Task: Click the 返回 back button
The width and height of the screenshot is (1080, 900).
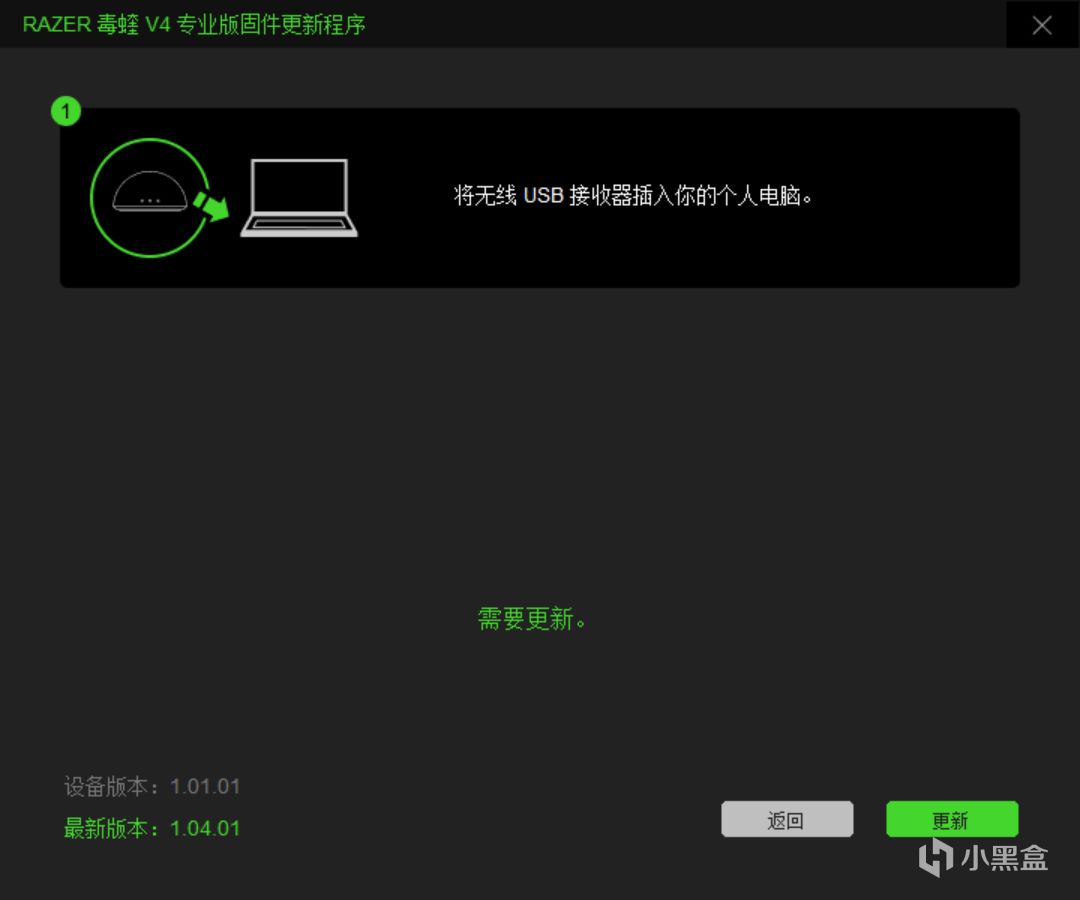Action: click(x=787, y=819)
